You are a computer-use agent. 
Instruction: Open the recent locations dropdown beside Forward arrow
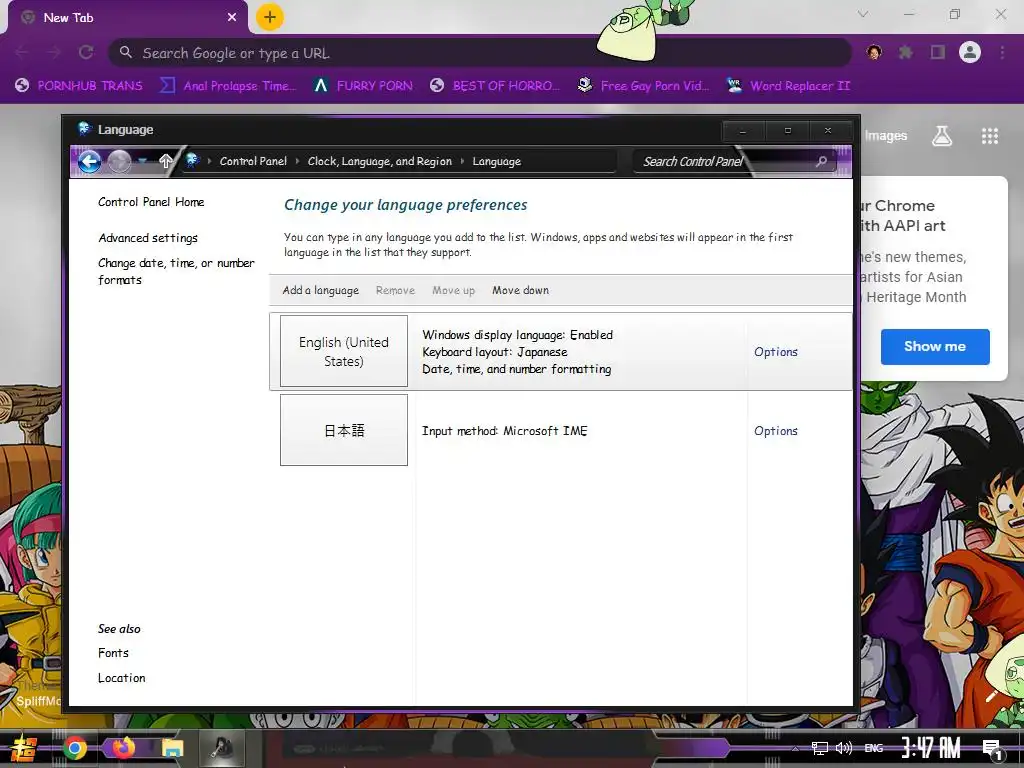pos(142,161)
